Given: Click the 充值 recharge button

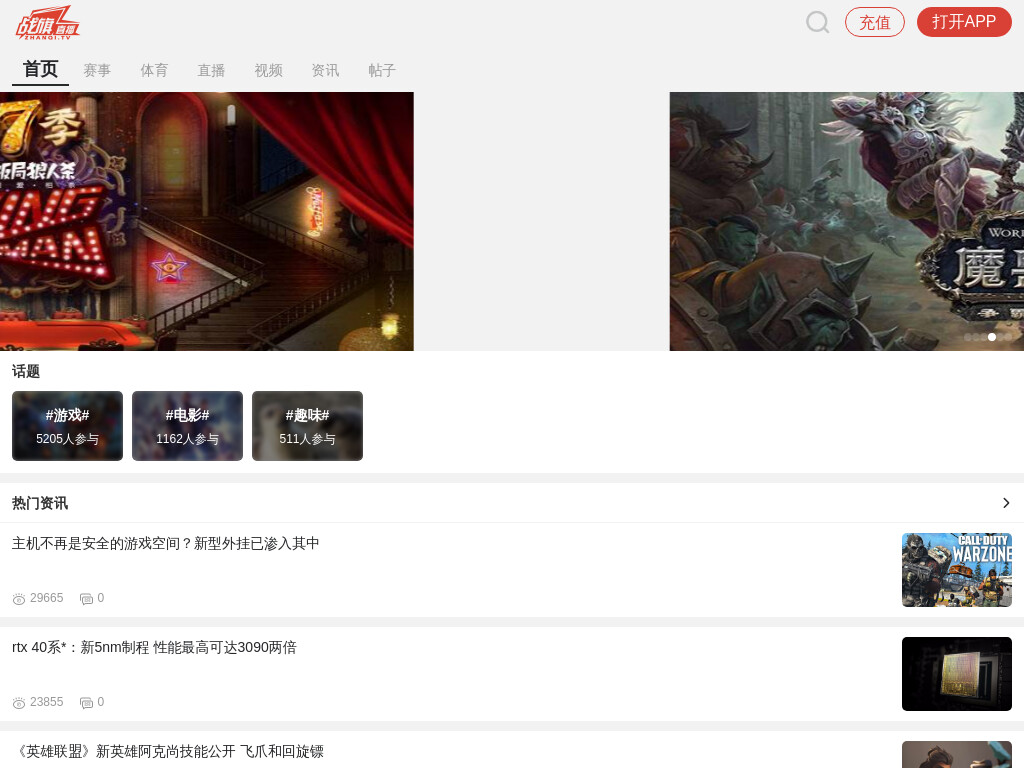Looking at the screenshot, I should (x=874, y=22).
